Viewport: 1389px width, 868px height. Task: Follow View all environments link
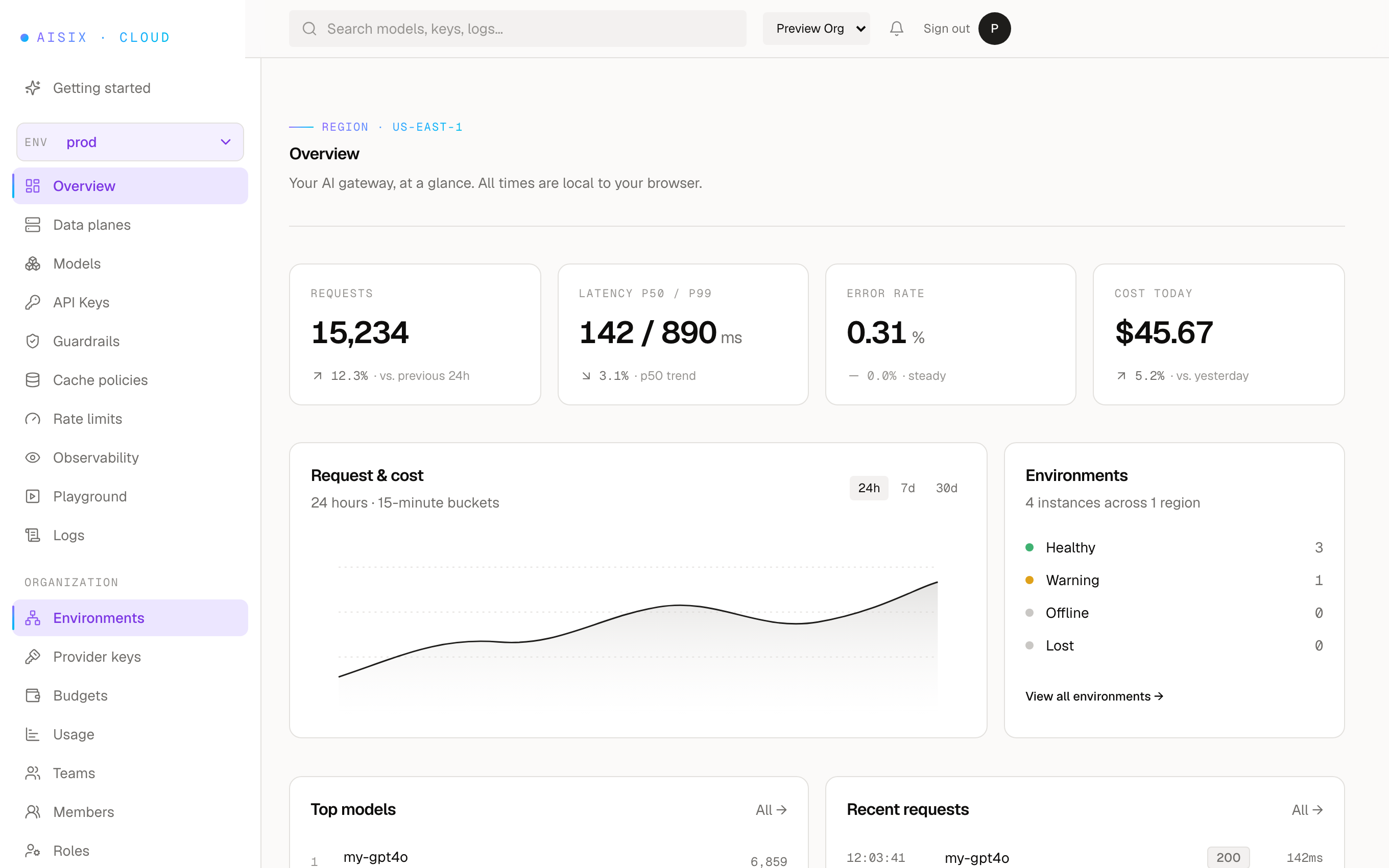click(x=1094, y=696)
